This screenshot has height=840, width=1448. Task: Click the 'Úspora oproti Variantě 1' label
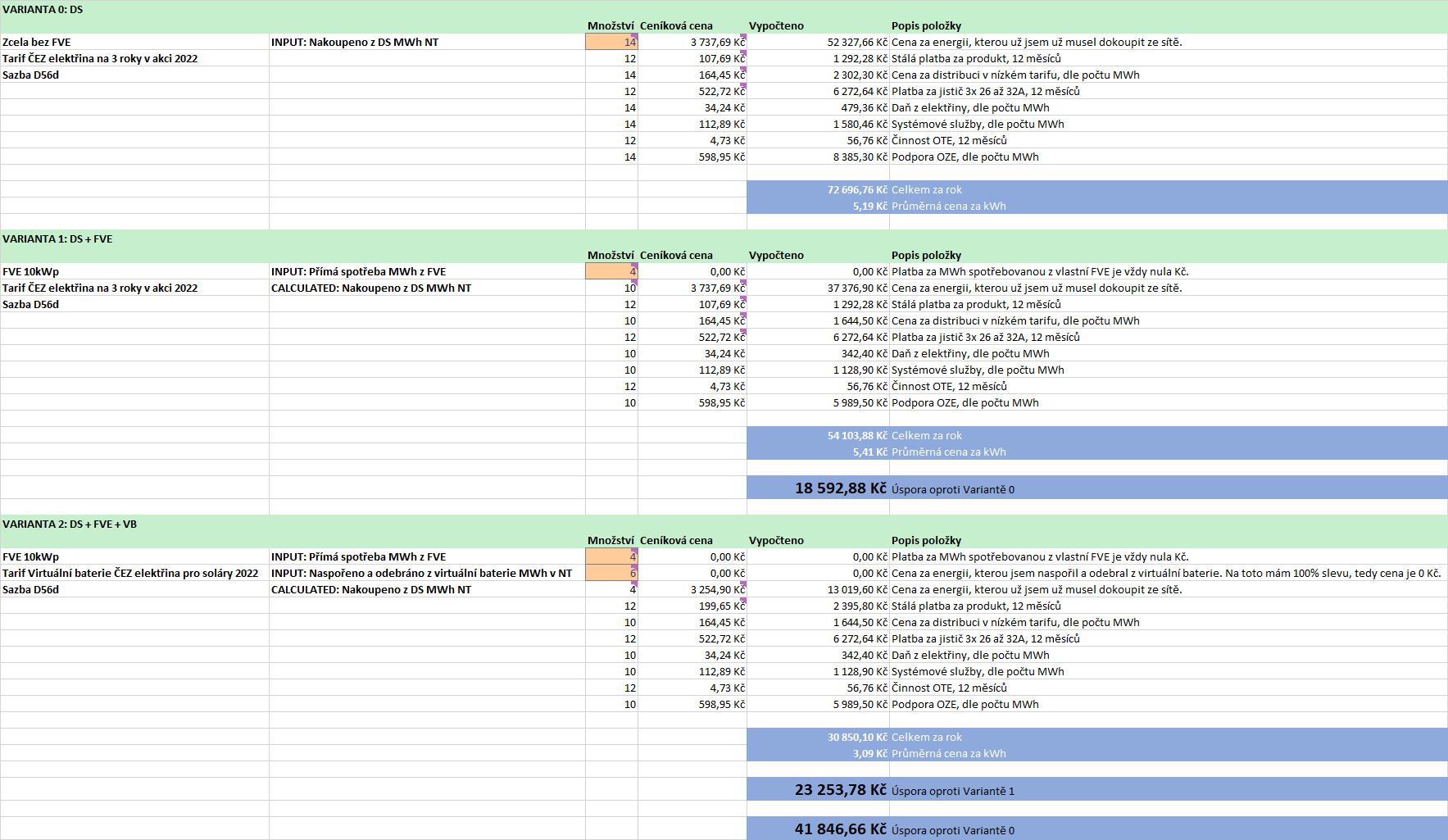pos(953,791)
